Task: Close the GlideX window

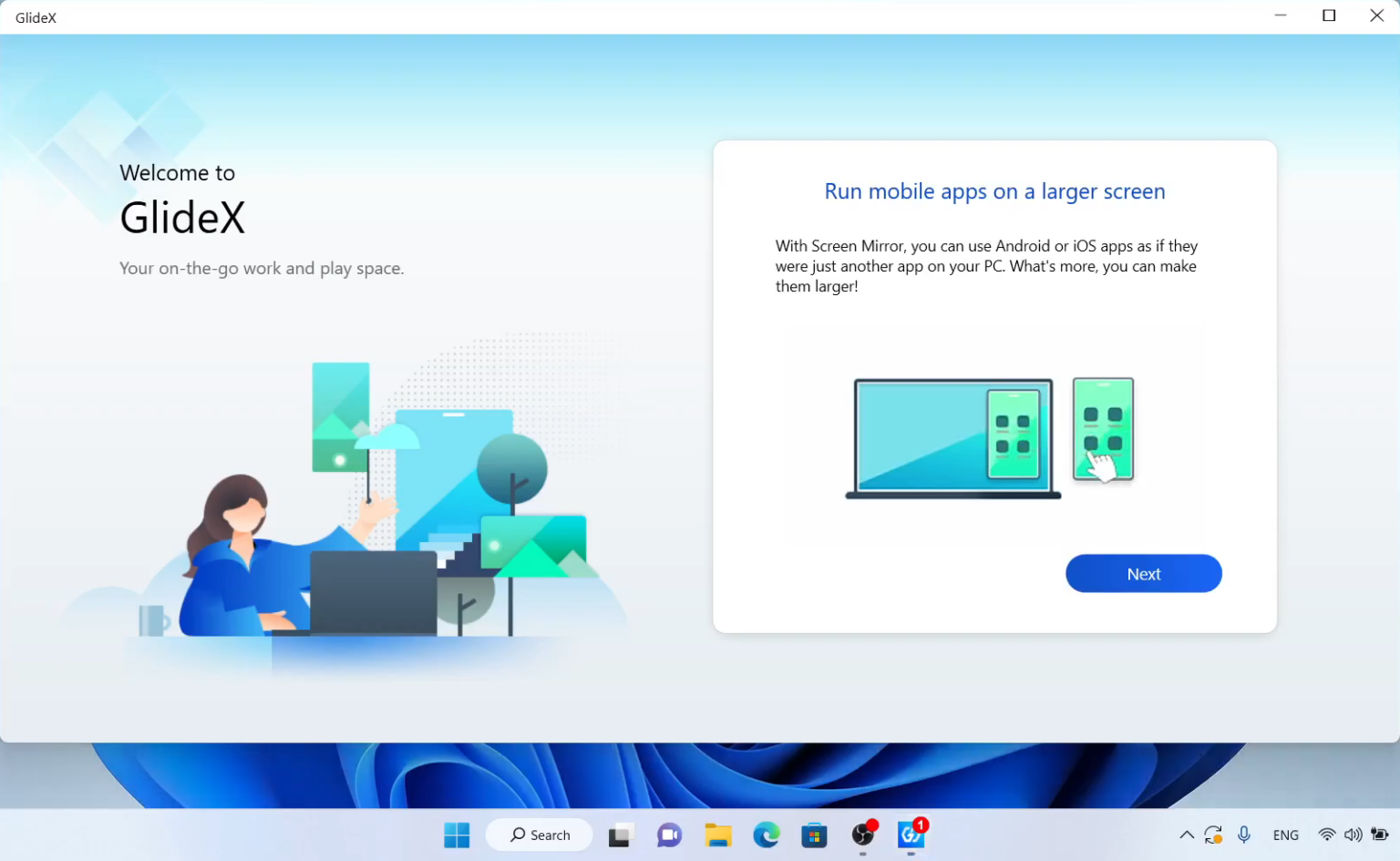Action: [x=1376, y=15]
